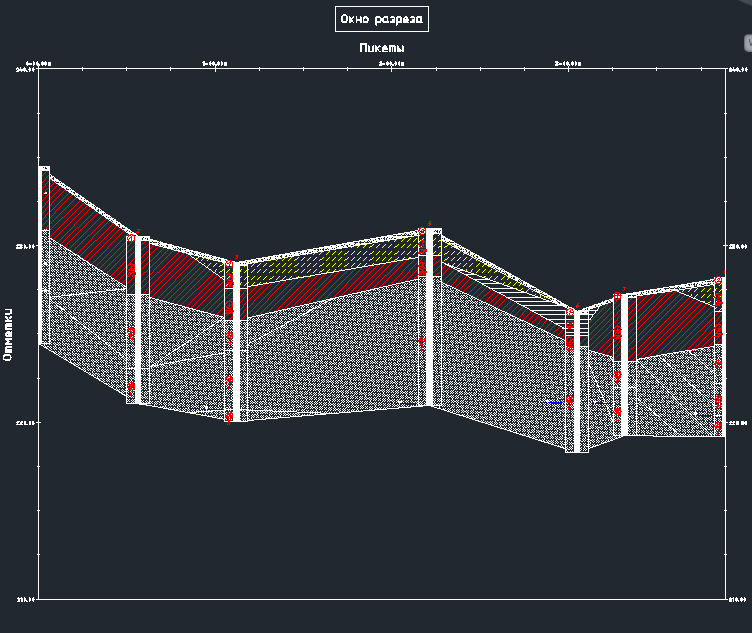Click the red marker atop borehole 5
Viewport: 752px width, 633px height.
[422, 232]
